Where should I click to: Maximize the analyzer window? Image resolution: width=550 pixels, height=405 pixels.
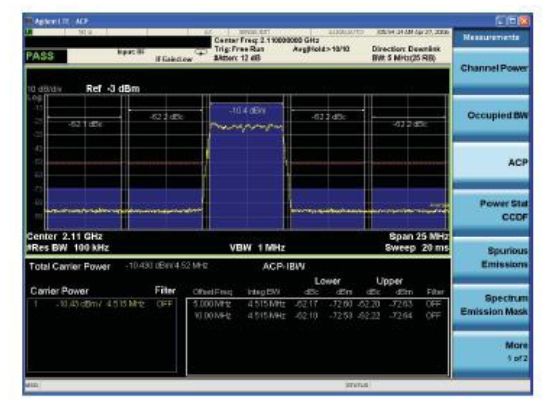pos(512,21)
